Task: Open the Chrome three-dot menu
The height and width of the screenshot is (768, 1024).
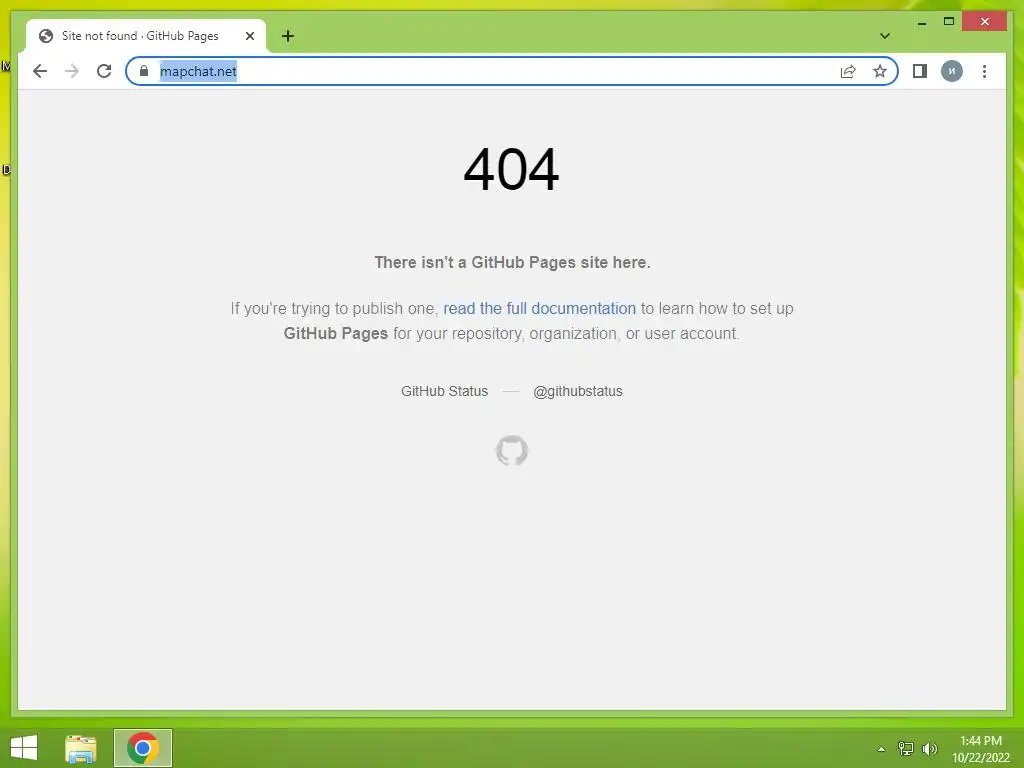Action: (x=984, y=71)
